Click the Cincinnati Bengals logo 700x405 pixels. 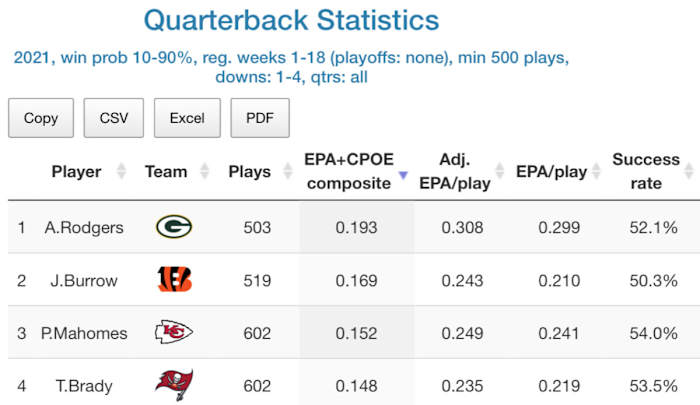pyautogui.click(x=174, y=280)
